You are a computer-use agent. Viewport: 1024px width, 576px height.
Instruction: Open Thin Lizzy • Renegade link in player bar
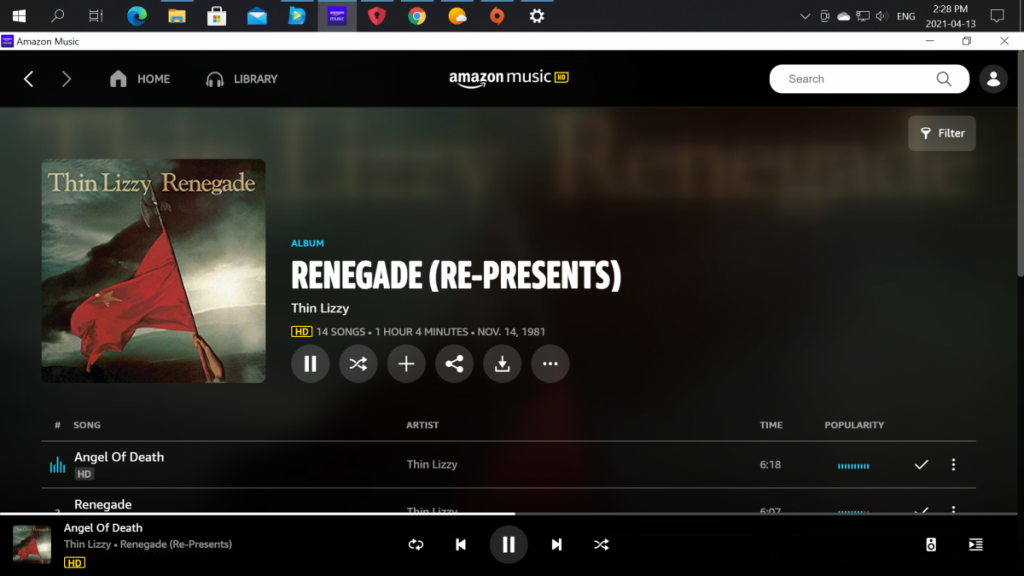pos(148,544)
